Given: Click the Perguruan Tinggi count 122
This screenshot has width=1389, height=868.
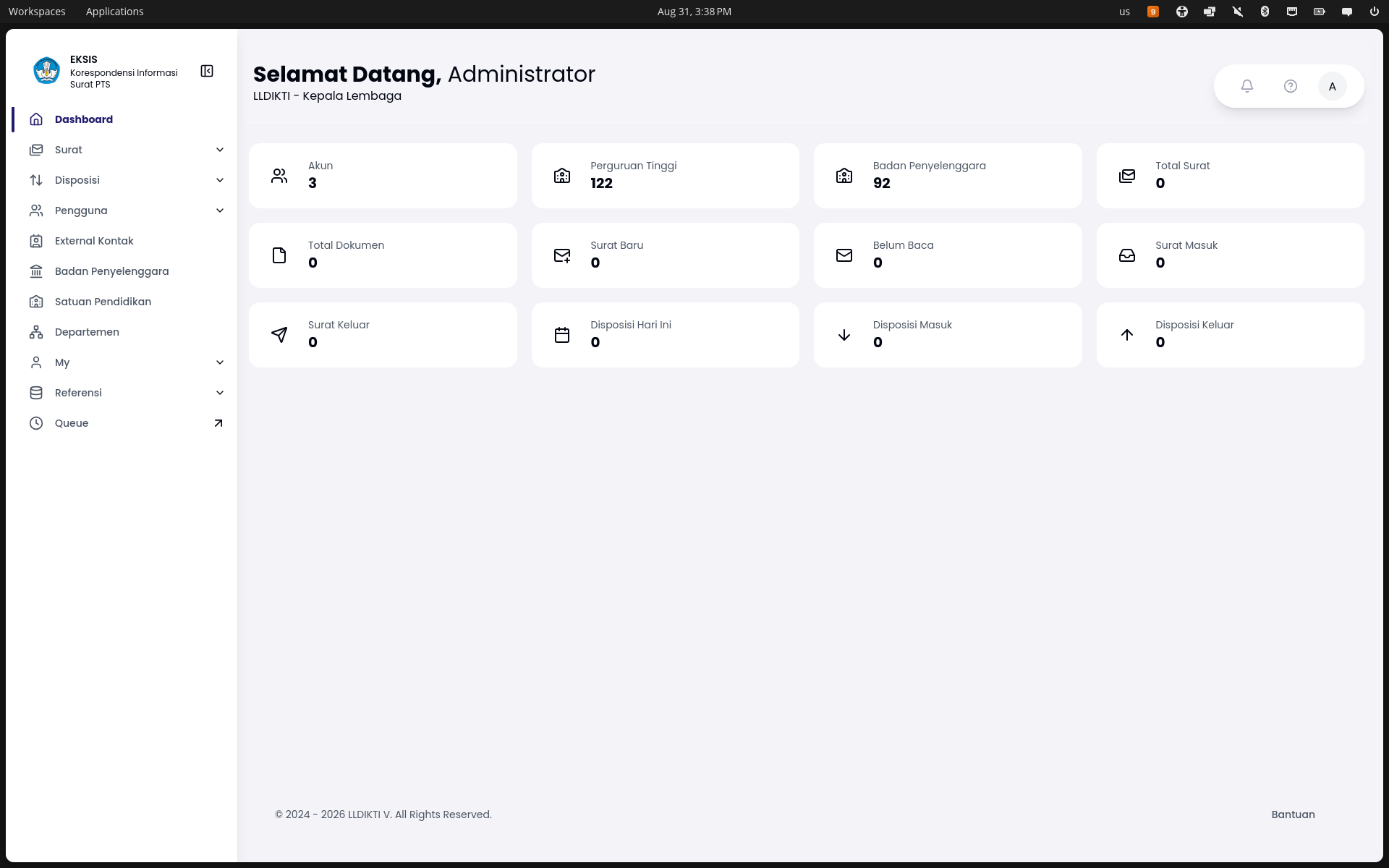Looking at the screenshot, I should (601, 184).
